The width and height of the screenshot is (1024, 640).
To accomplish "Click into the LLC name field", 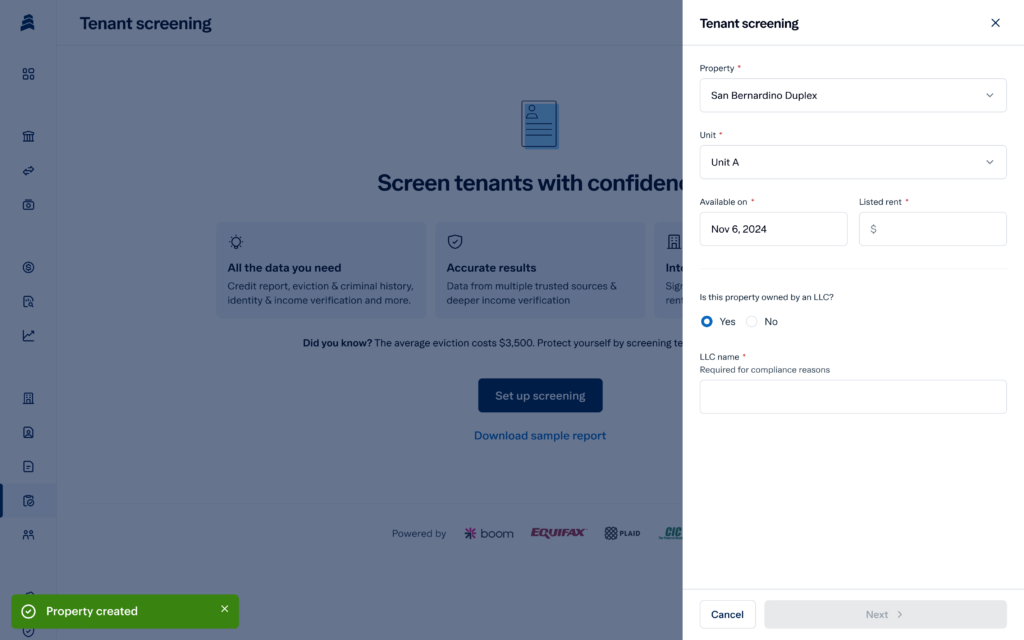I will [x=853, y=396].
